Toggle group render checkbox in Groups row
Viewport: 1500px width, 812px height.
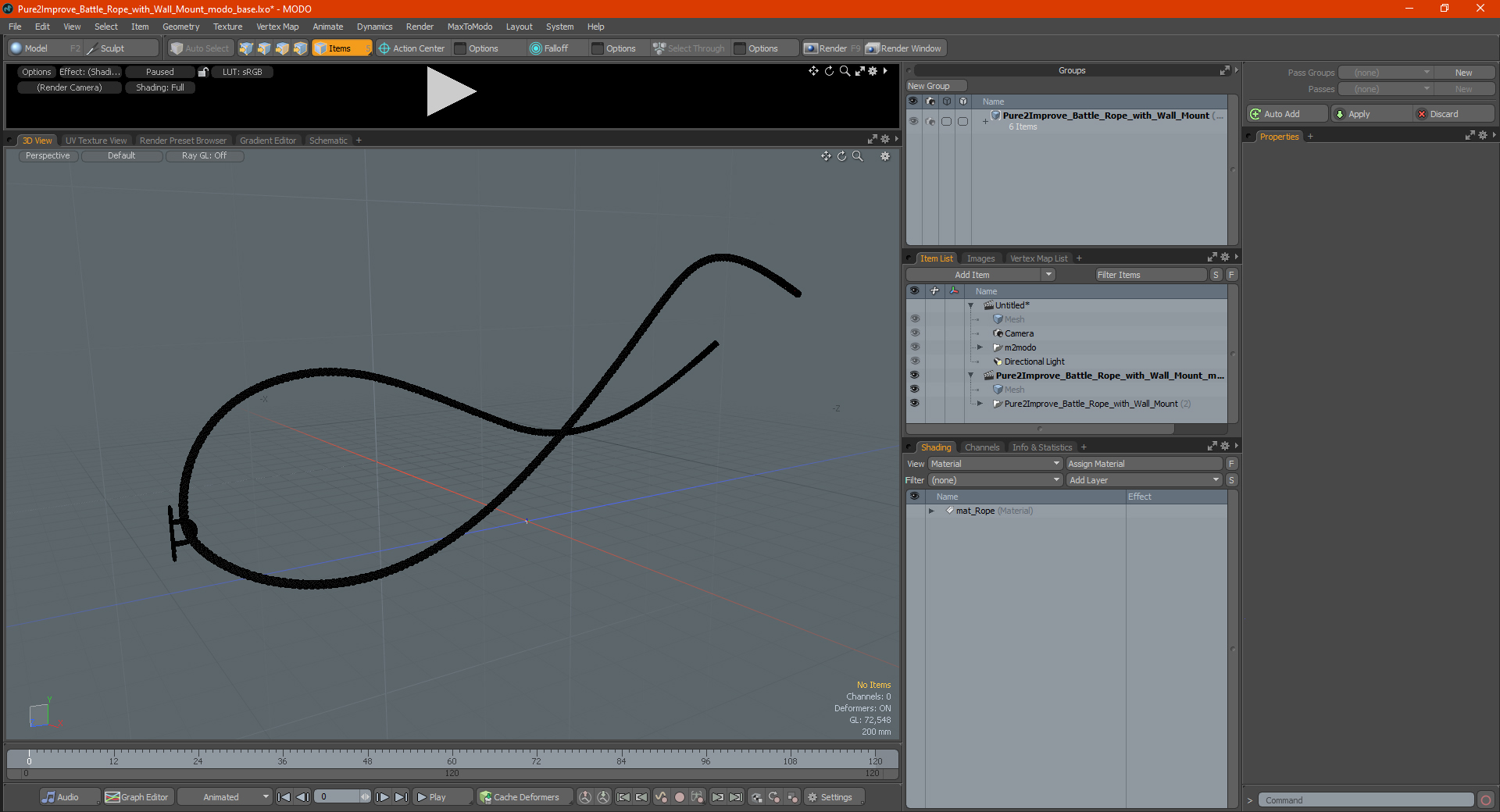tap(930, 121)
